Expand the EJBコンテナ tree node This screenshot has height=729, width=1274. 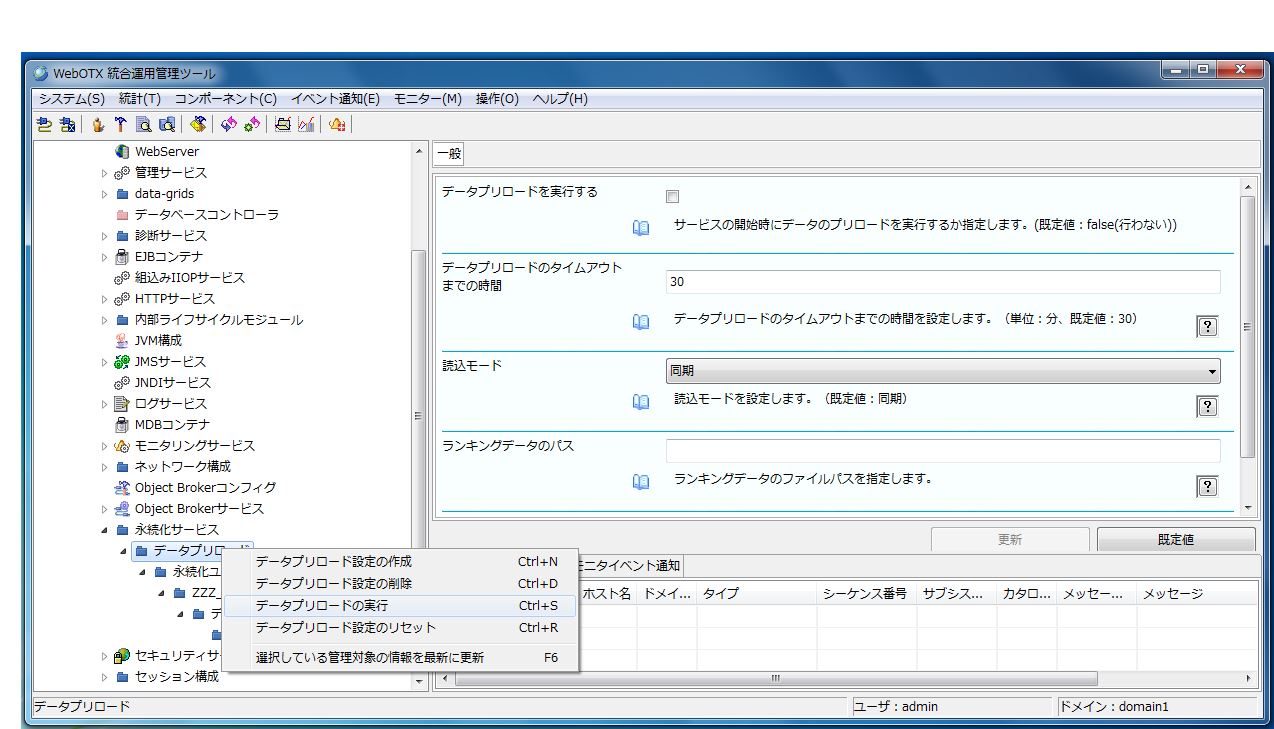click(x=104, y=257)
